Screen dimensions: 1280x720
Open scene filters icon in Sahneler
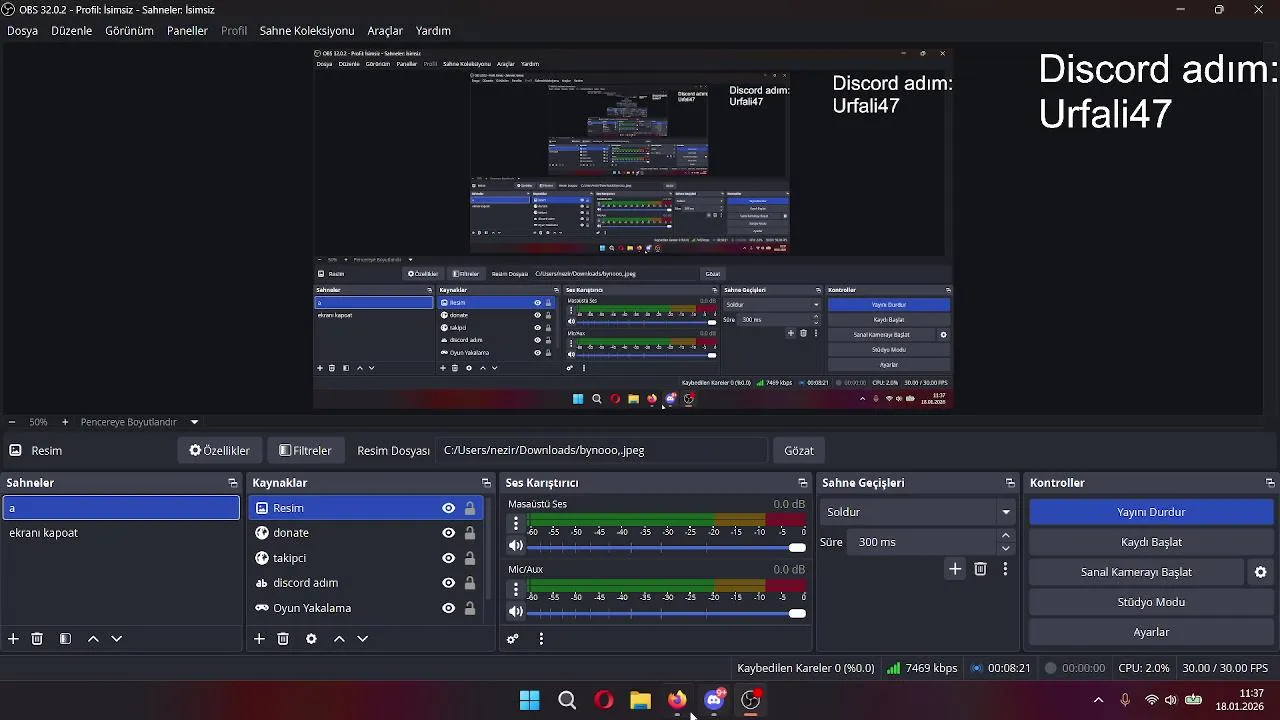(x=65, y=639)
